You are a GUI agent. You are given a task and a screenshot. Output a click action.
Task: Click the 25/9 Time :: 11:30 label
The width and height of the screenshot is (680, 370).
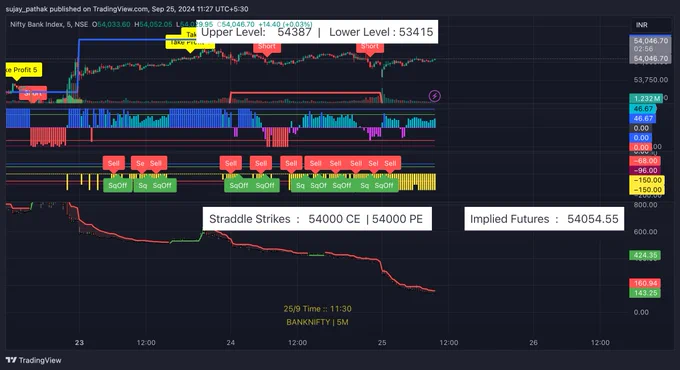317,309
